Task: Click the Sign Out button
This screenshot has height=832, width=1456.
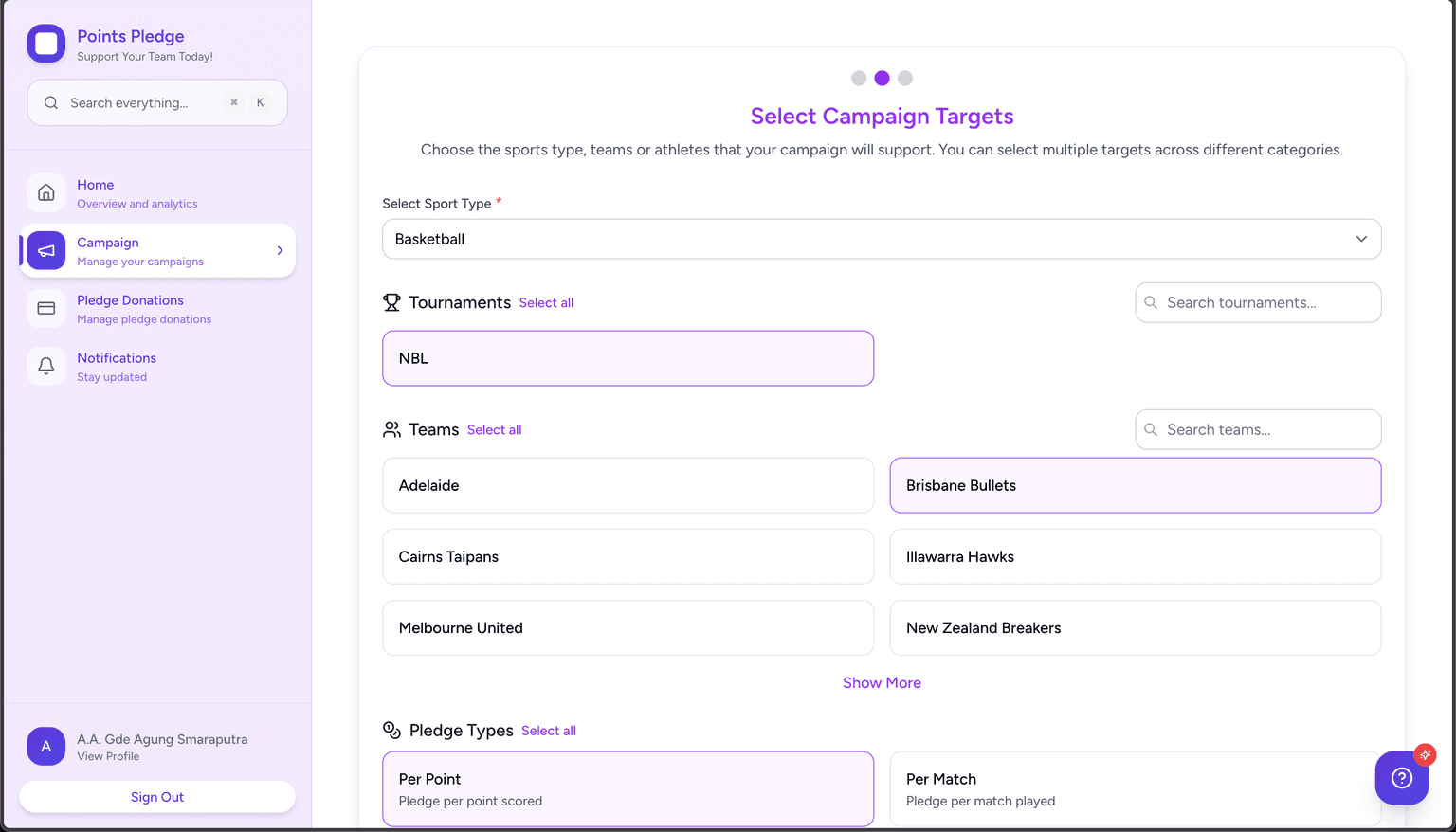Action: pyautogui.click(x=156, y=796)
